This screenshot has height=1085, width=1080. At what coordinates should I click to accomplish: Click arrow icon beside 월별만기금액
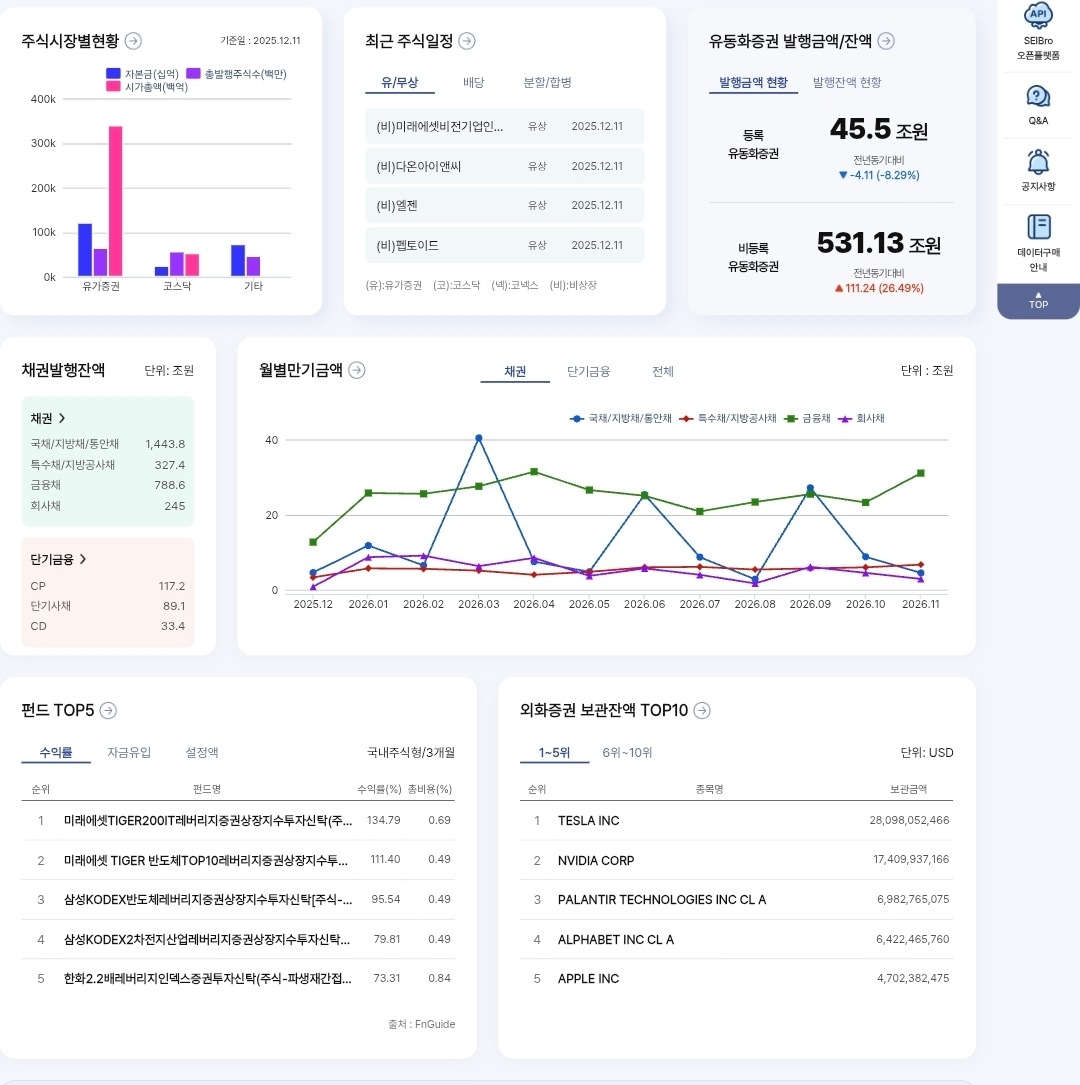[357, 370]
